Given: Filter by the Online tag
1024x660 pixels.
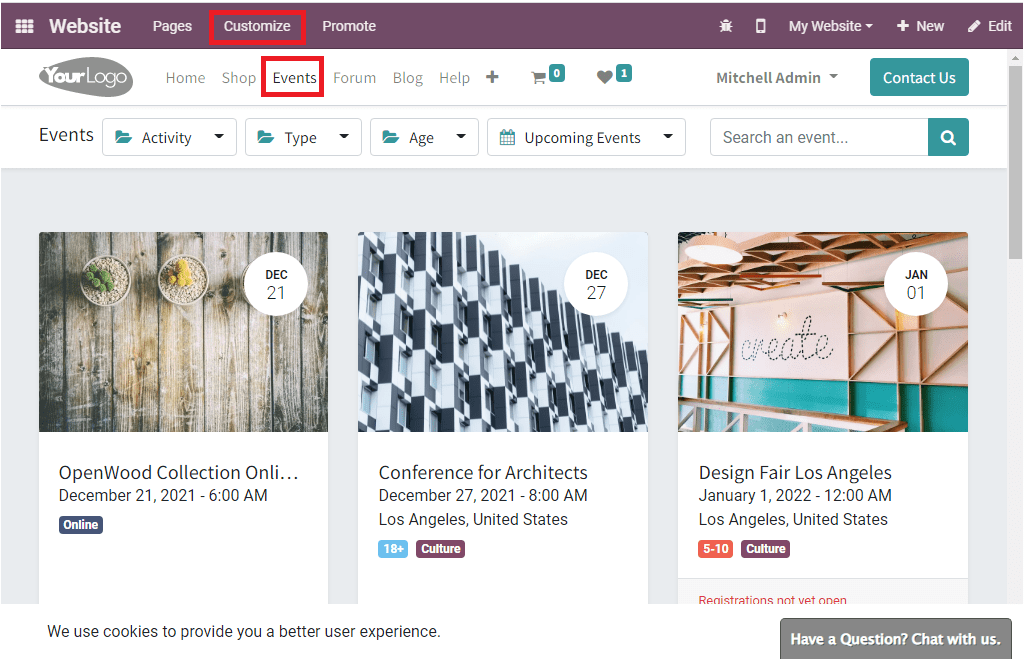Looking at the screenshot, I should point(80,524).
